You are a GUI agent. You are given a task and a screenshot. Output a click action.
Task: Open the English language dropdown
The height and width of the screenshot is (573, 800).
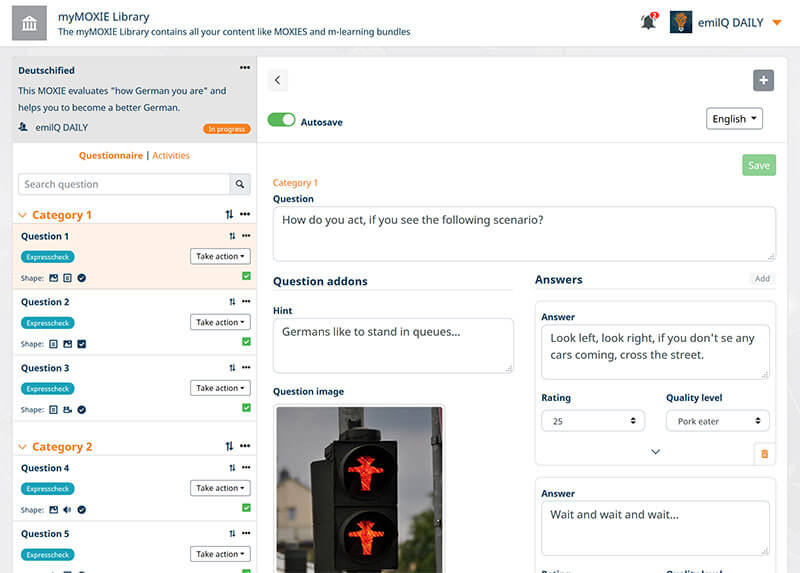pos(734,119)
